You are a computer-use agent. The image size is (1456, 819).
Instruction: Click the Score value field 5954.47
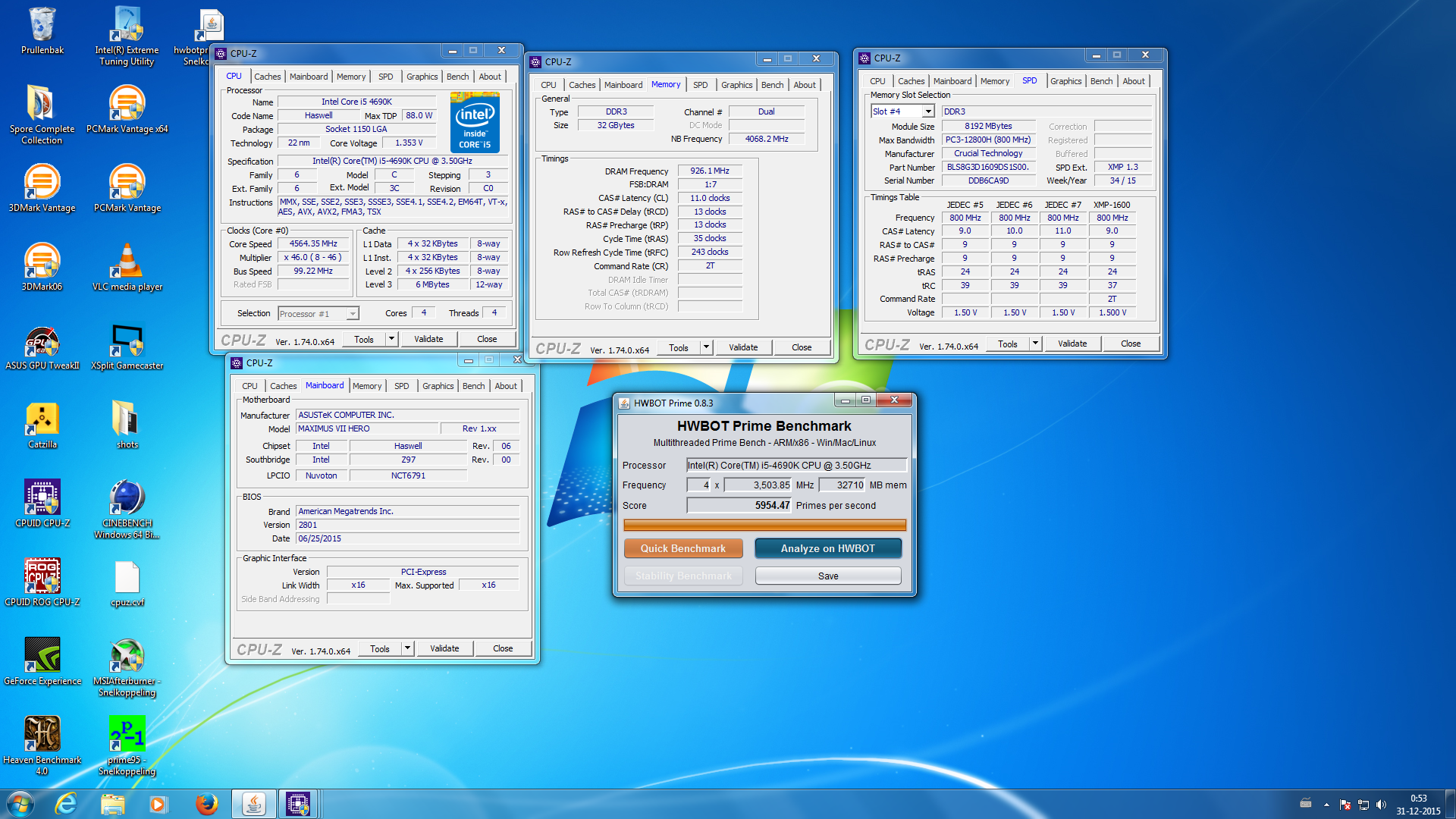(739, 505)
